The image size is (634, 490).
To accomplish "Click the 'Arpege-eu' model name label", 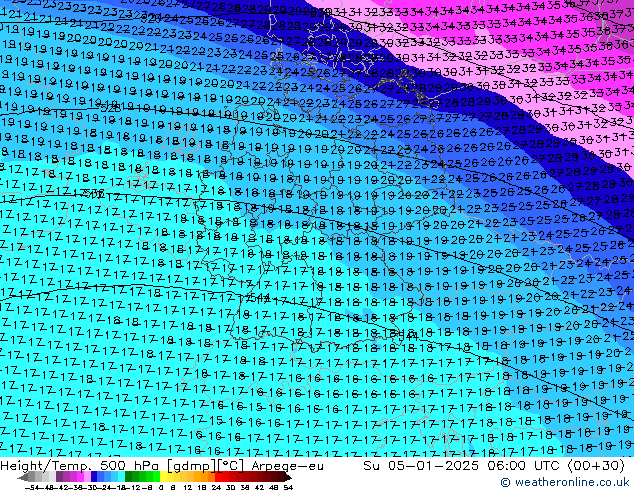I will coord(287,466).
